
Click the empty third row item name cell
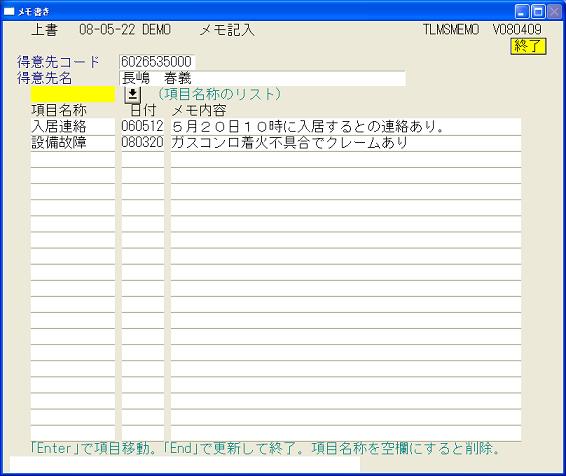(x=73, y=159)
